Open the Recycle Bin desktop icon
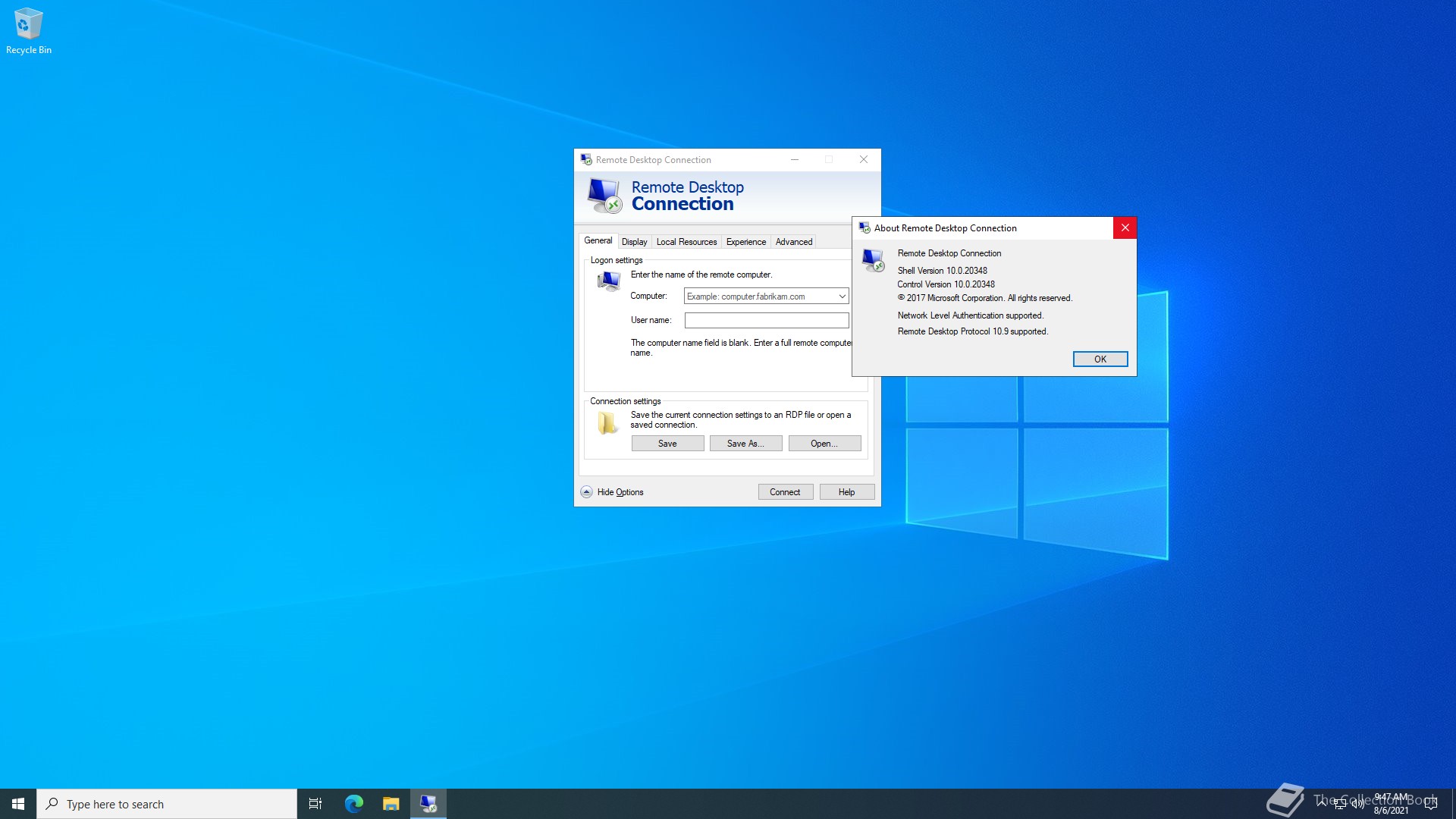The image size is (1456, 819). point(28,31)
